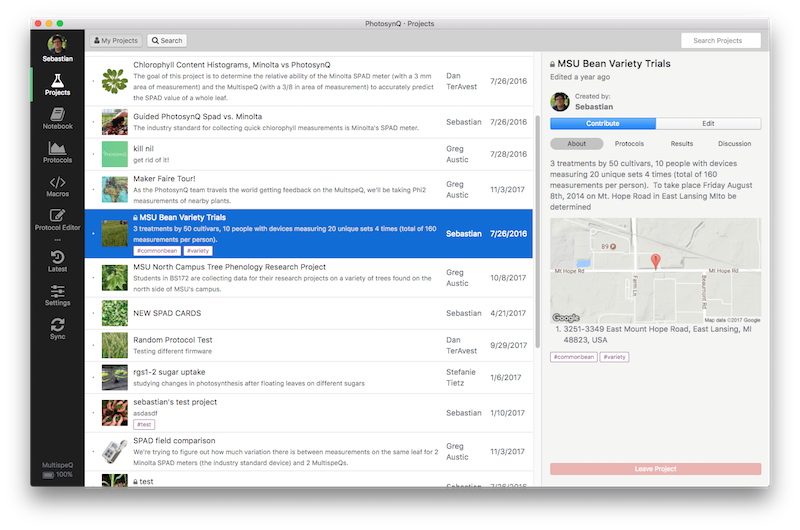Check the MultispeQ battery indicator
800x530 pixels.
coord(48,475)
